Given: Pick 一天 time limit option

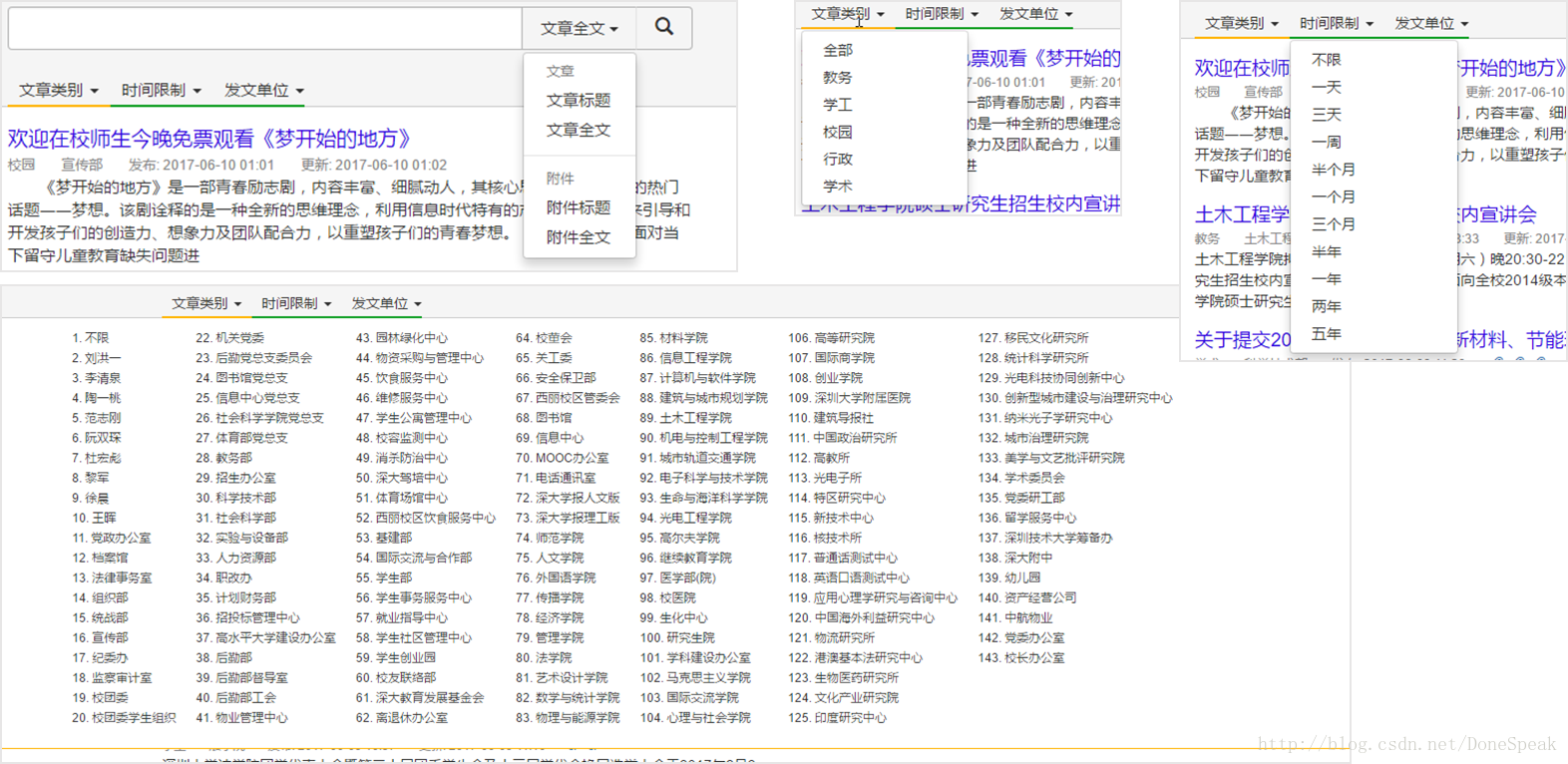Looking at the screenshot, I should pyautogui.click(x=1327, y=88).
